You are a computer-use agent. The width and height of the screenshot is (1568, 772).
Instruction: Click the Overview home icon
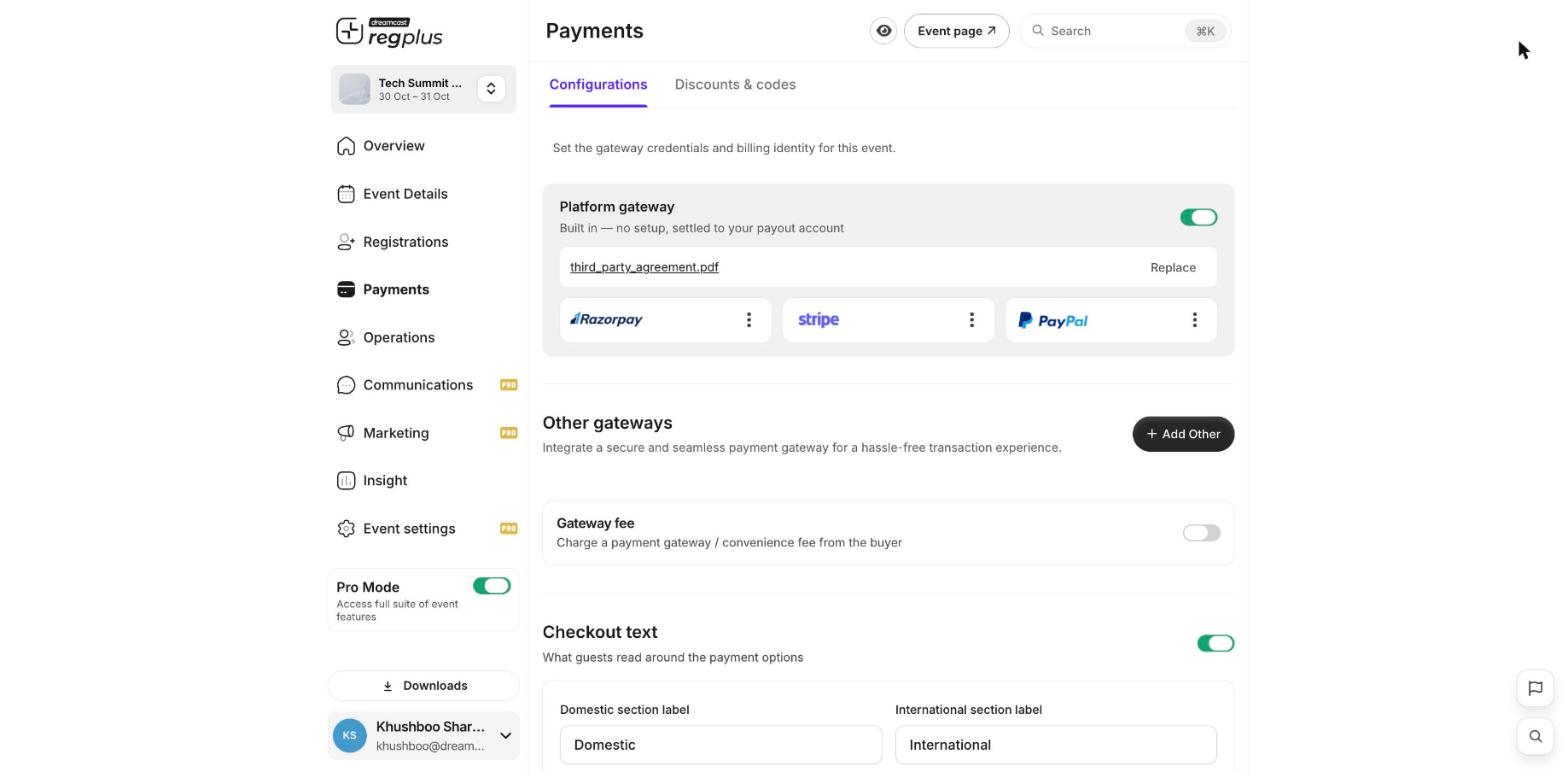click(346, 146)
